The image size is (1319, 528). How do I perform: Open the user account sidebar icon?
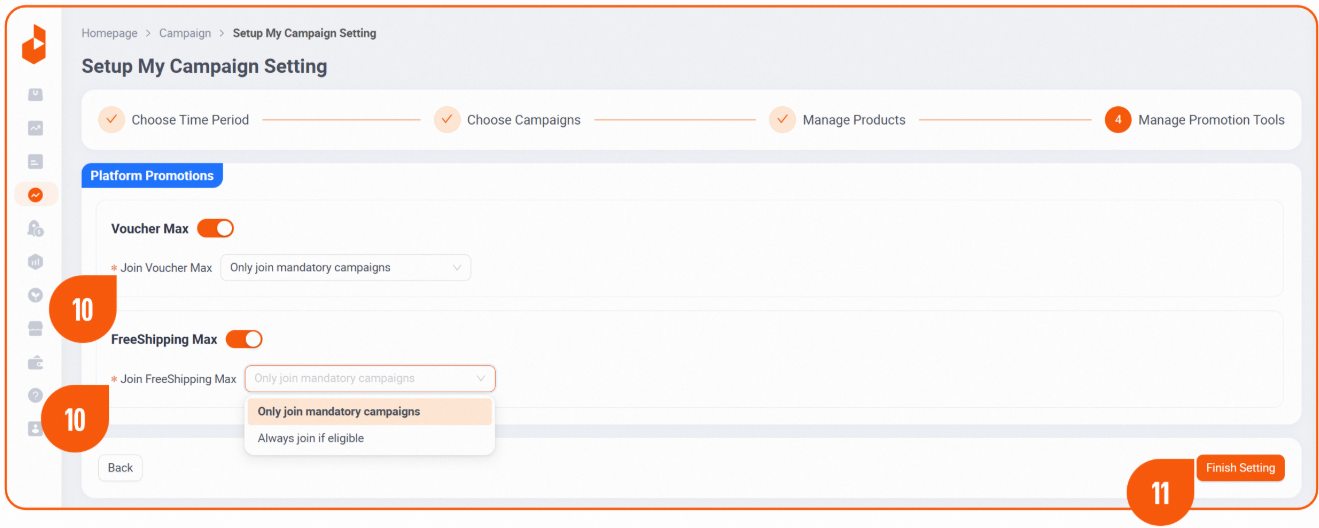coord(35,428)
